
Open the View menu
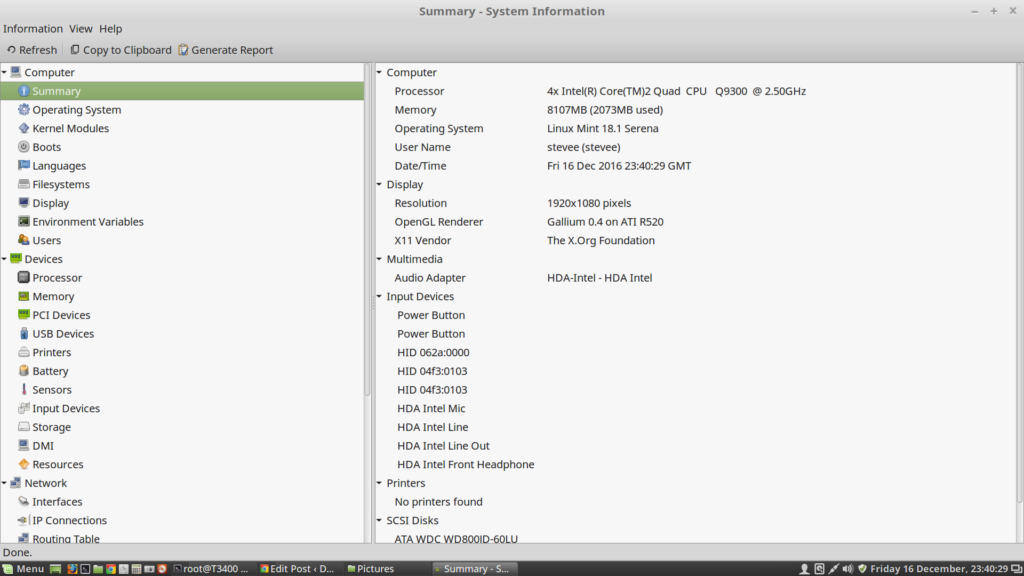(x=81, y=29)
